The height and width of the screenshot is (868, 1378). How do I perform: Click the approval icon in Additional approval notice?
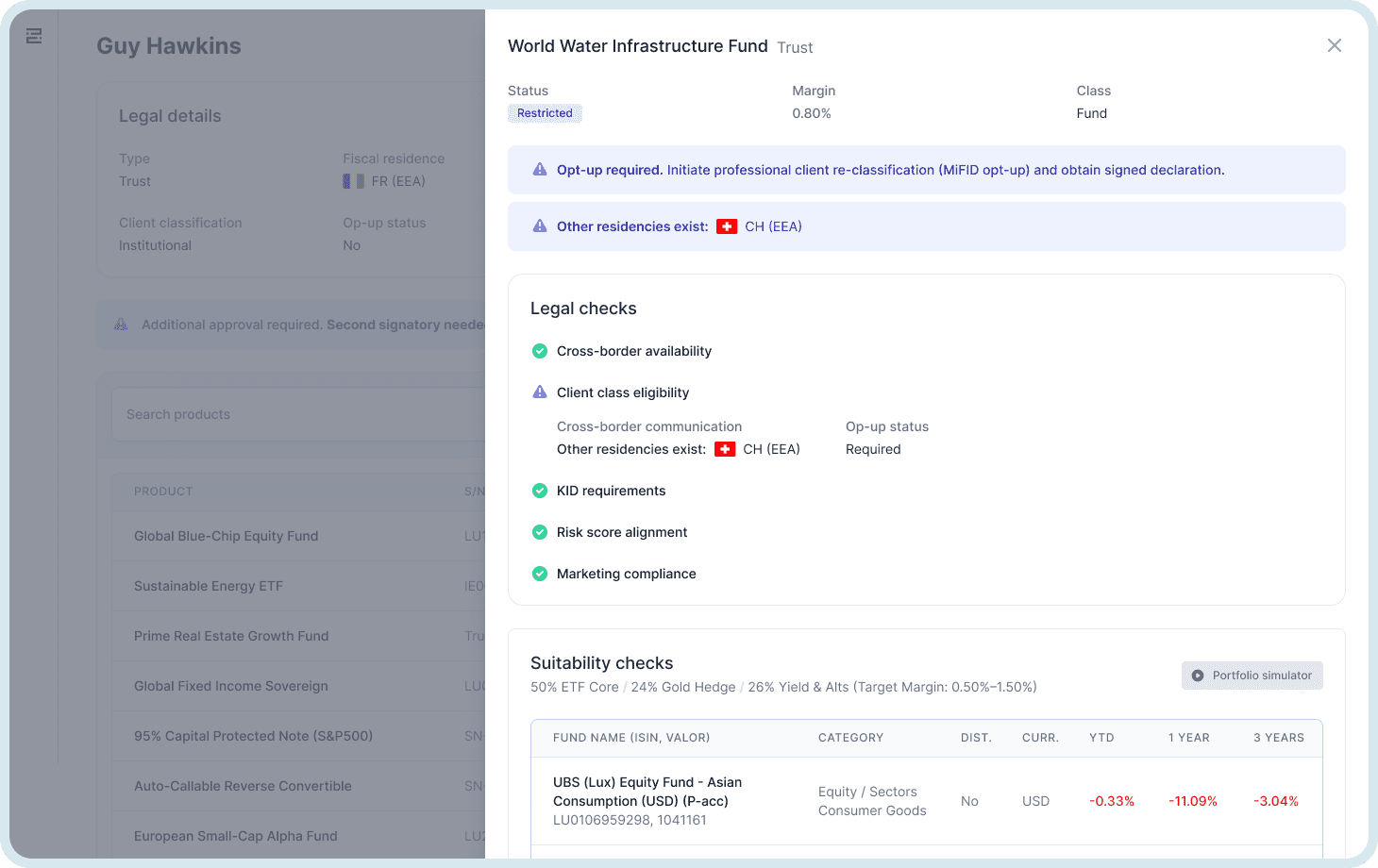[x=121, y=324]
